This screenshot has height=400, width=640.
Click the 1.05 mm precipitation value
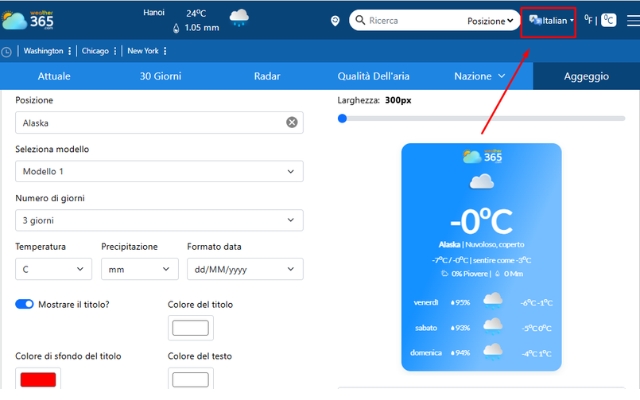pos(202,28)
